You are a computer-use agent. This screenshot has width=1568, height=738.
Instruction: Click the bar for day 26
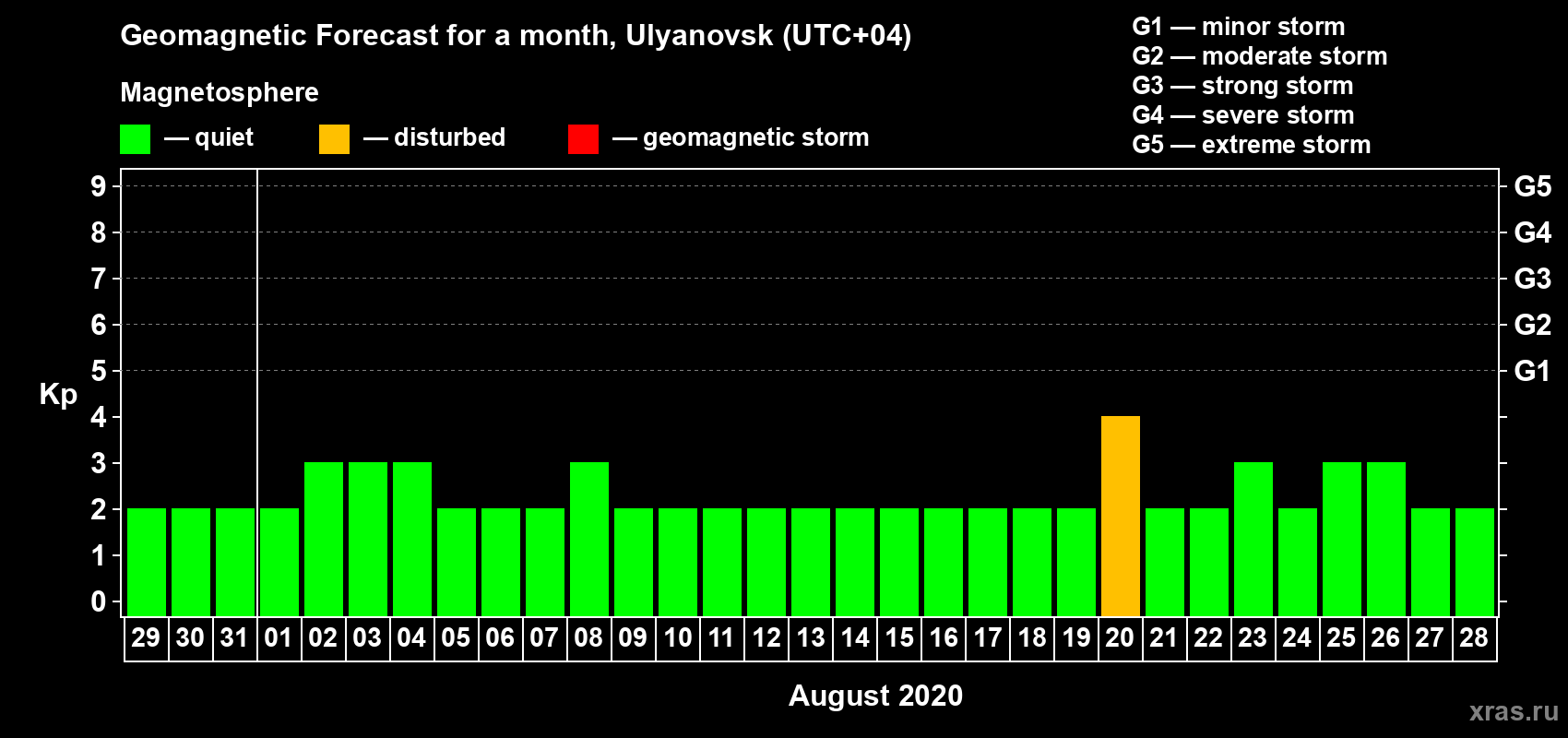[1386, 540]
